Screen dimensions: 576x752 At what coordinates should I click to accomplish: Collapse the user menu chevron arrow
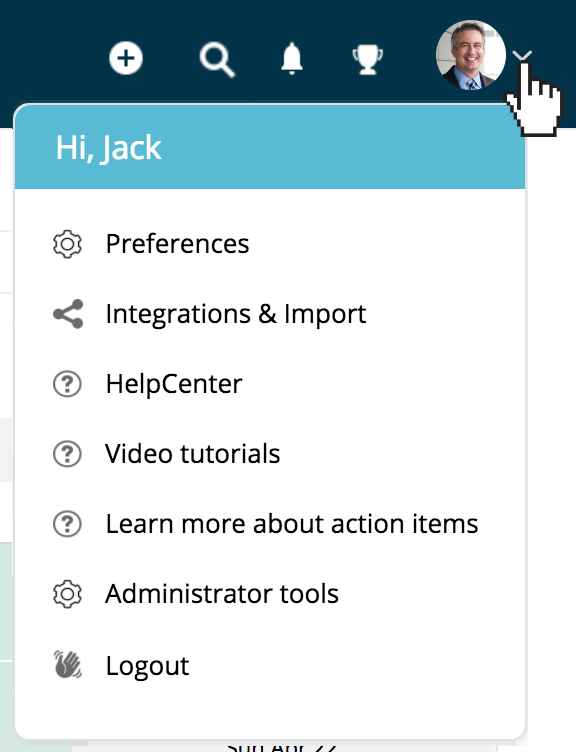(522, 56)
